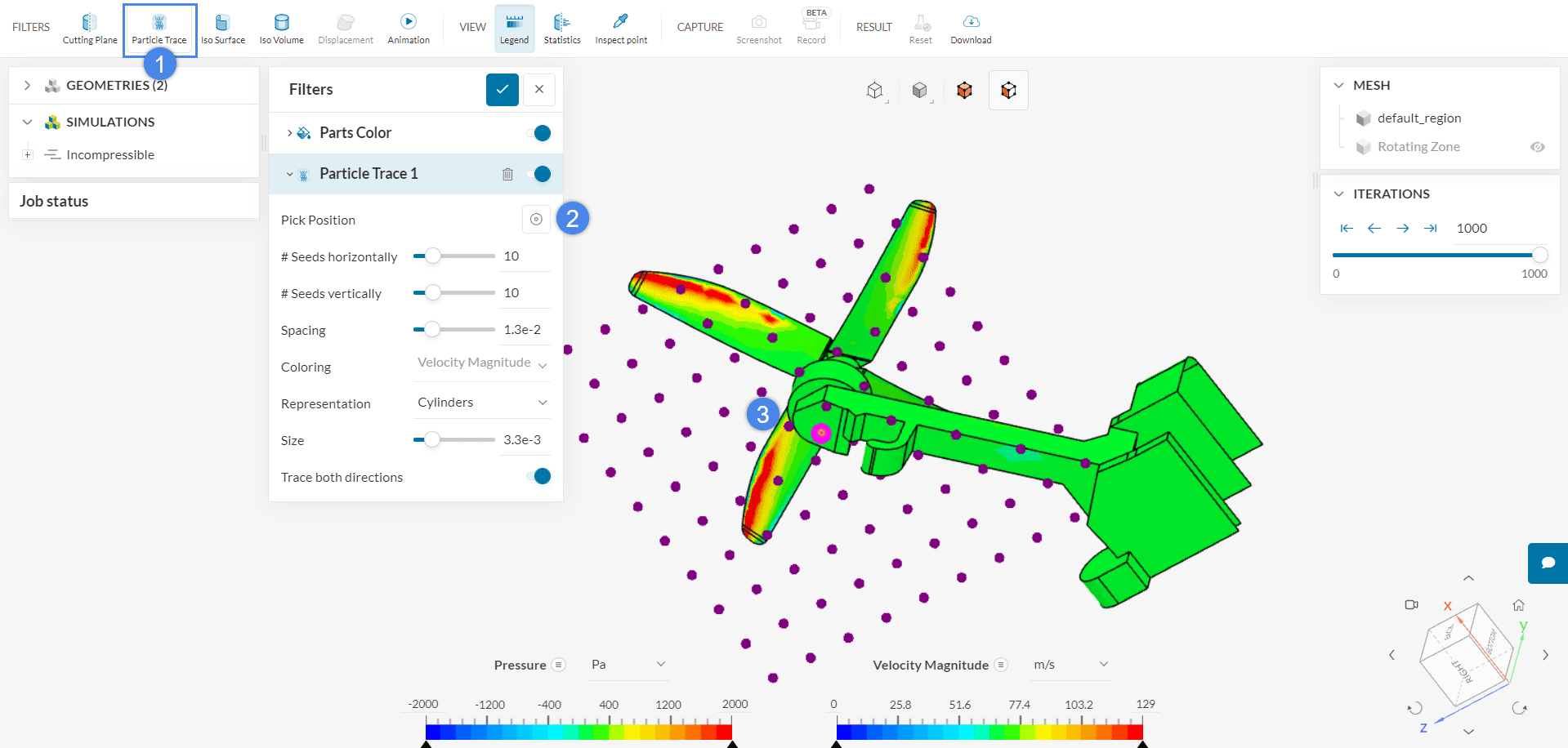
Task: Activate the Inspect point tool
Action: [x=621, y=28]
